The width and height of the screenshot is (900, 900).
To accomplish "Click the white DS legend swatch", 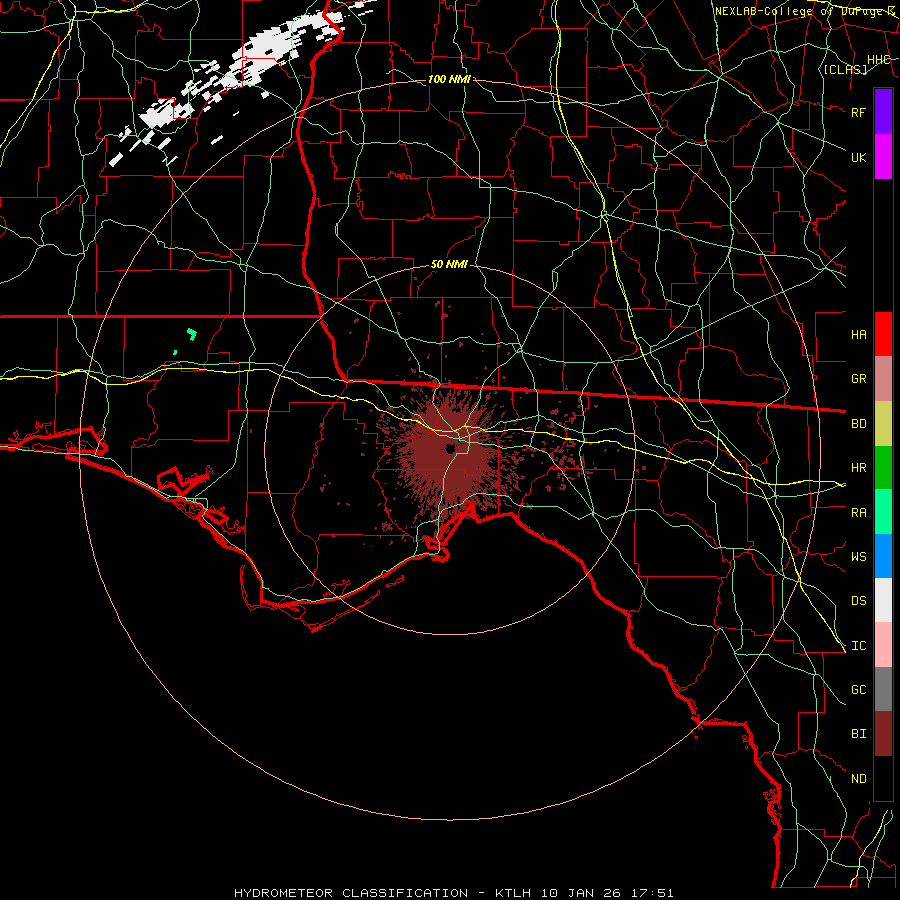I will coord(883,600).
